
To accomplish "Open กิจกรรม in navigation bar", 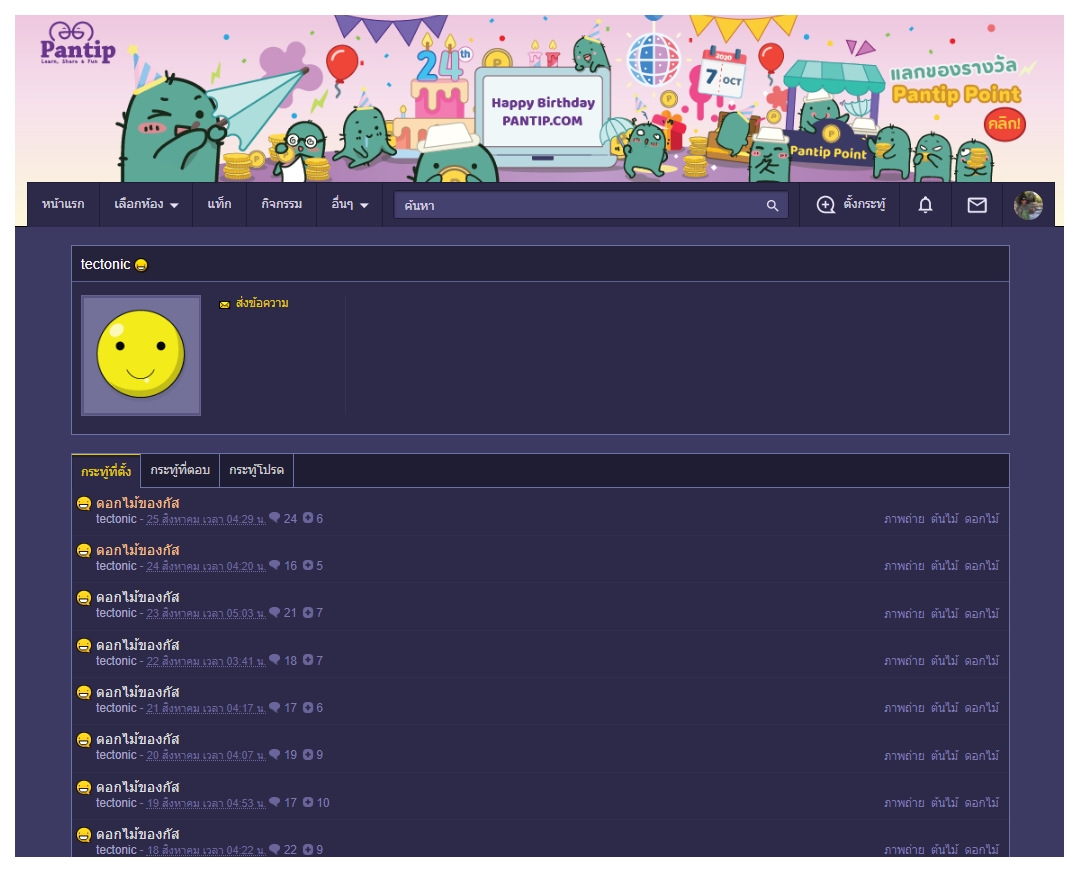I will (281, 204).
